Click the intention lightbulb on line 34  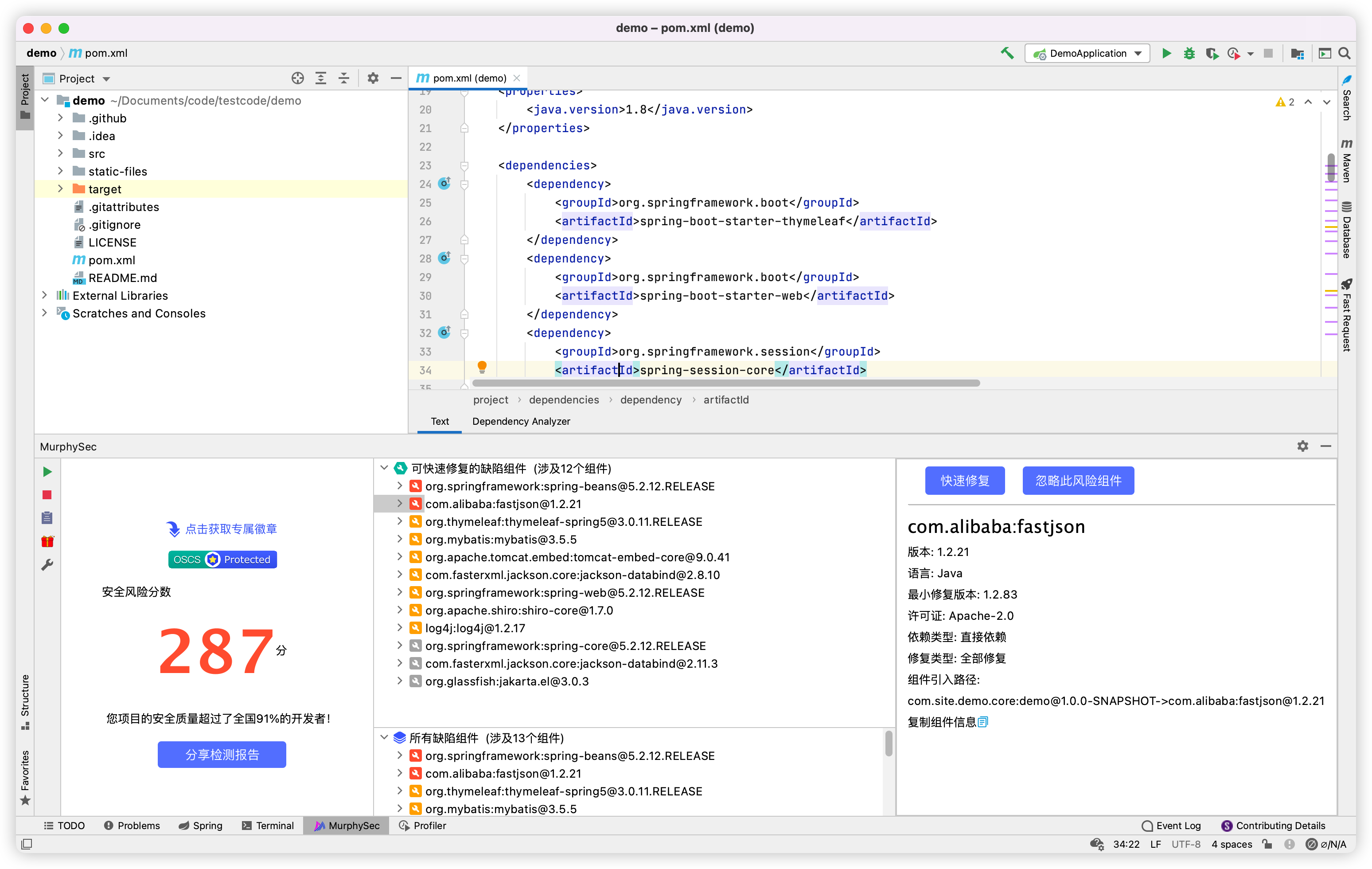coord(481,367)
